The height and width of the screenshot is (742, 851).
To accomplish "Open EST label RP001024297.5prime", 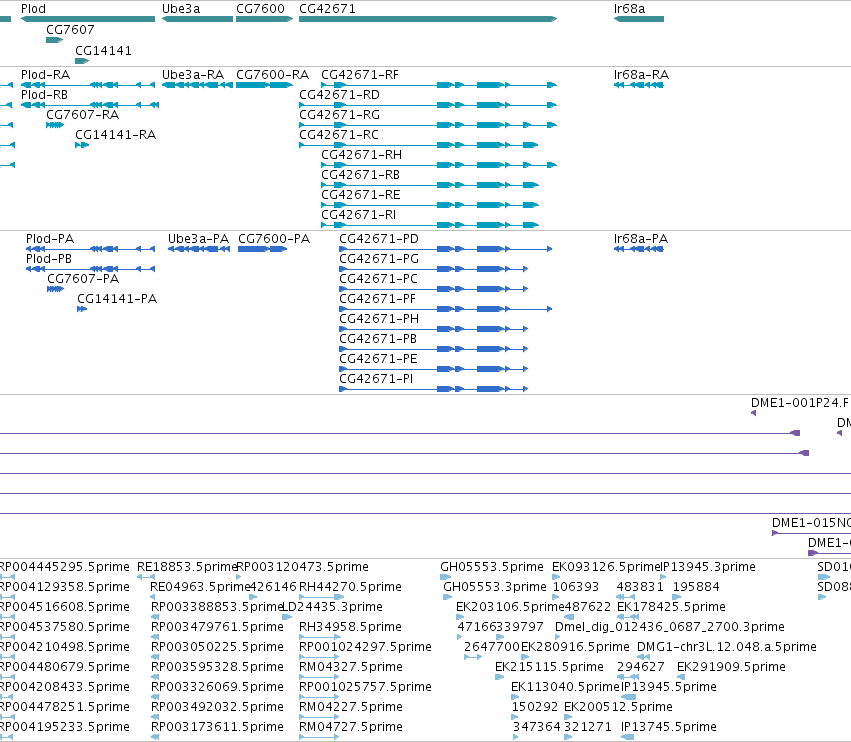I will point(365,647).
